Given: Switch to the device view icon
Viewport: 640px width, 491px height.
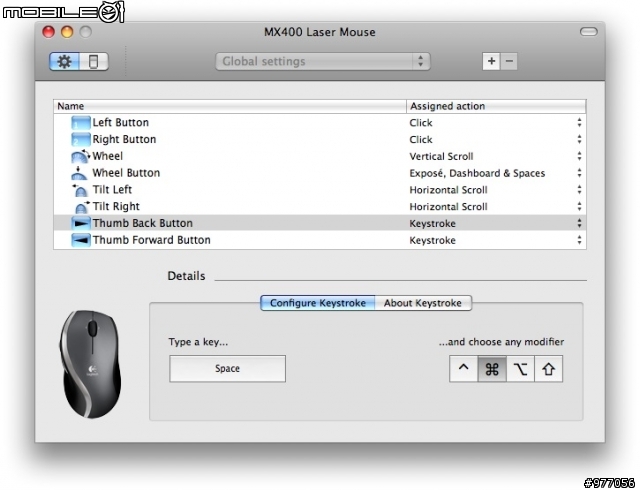Looking at the screenshot, I should [93, 62].
